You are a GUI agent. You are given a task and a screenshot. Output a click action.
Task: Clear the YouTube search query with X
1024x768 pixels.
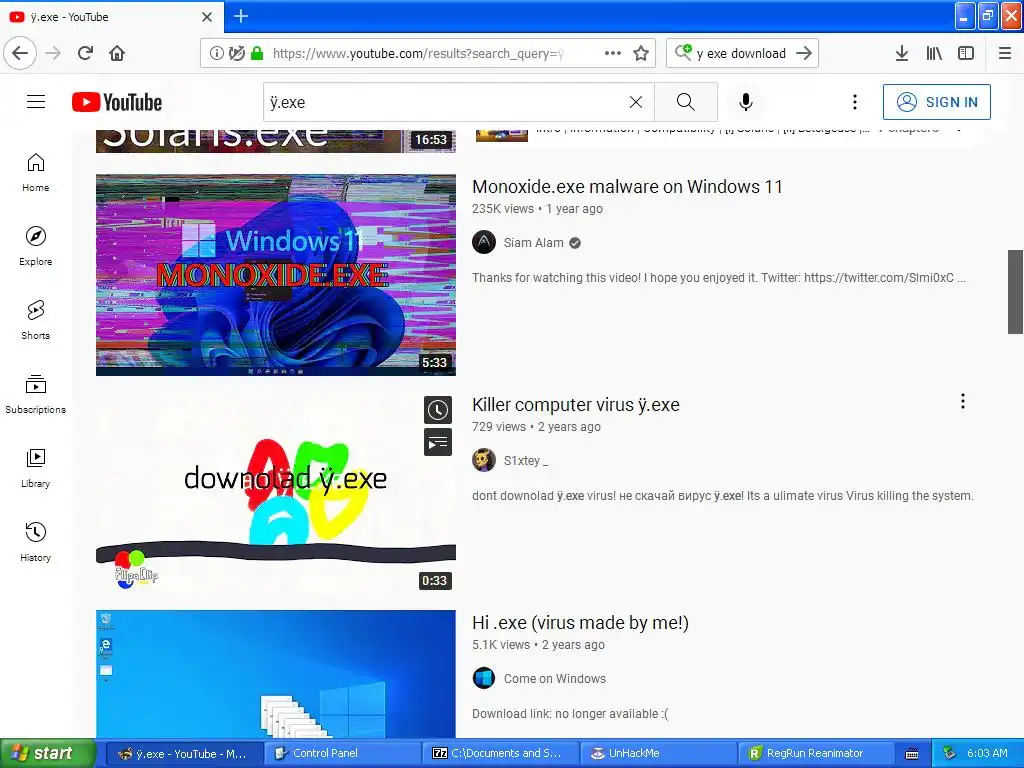635,102
